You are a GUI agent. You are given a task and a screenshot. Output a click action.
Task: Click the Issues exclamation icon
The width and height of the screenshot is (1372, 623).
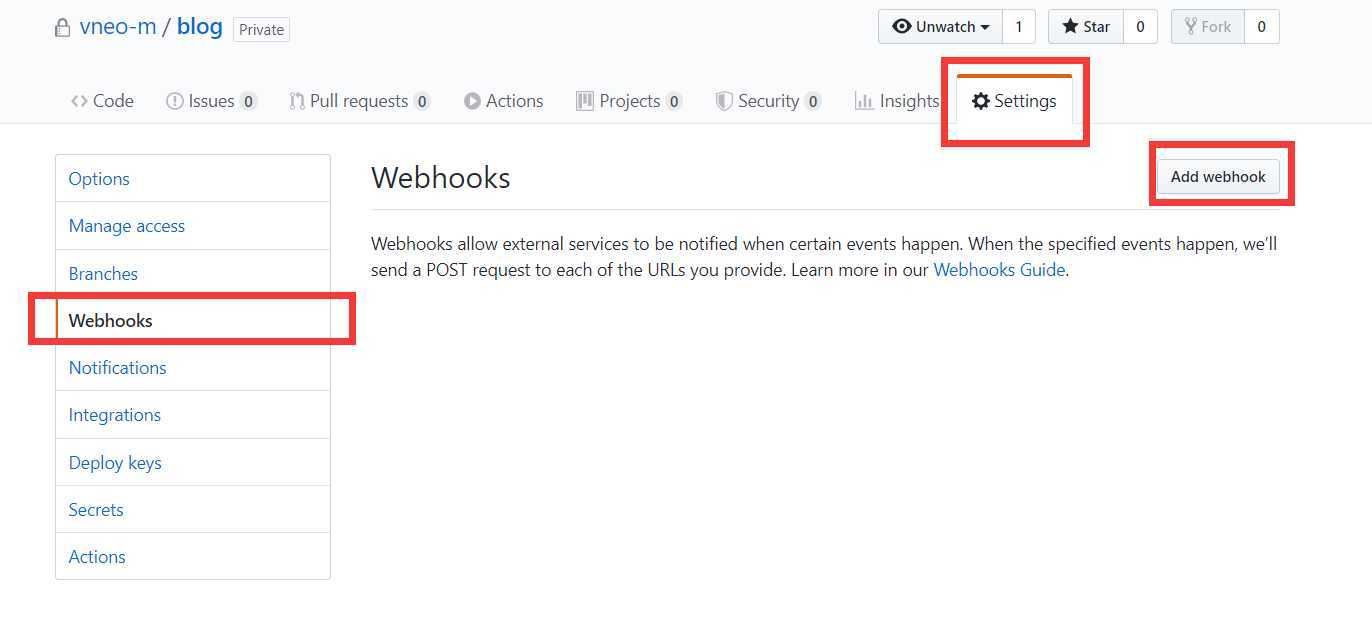click(x=174, y=101)
